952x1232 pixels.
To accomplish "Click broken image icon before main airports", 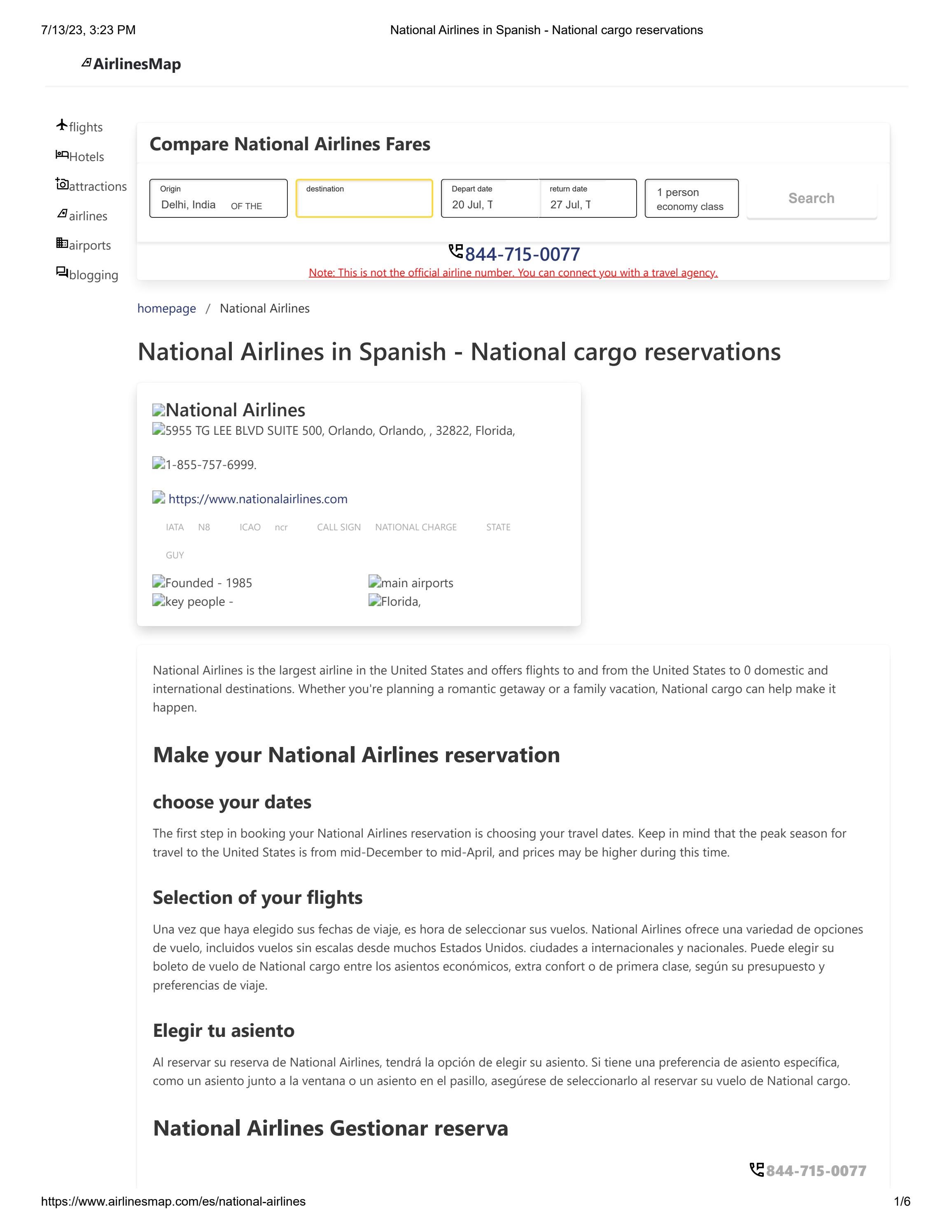I will coord(374,581).
